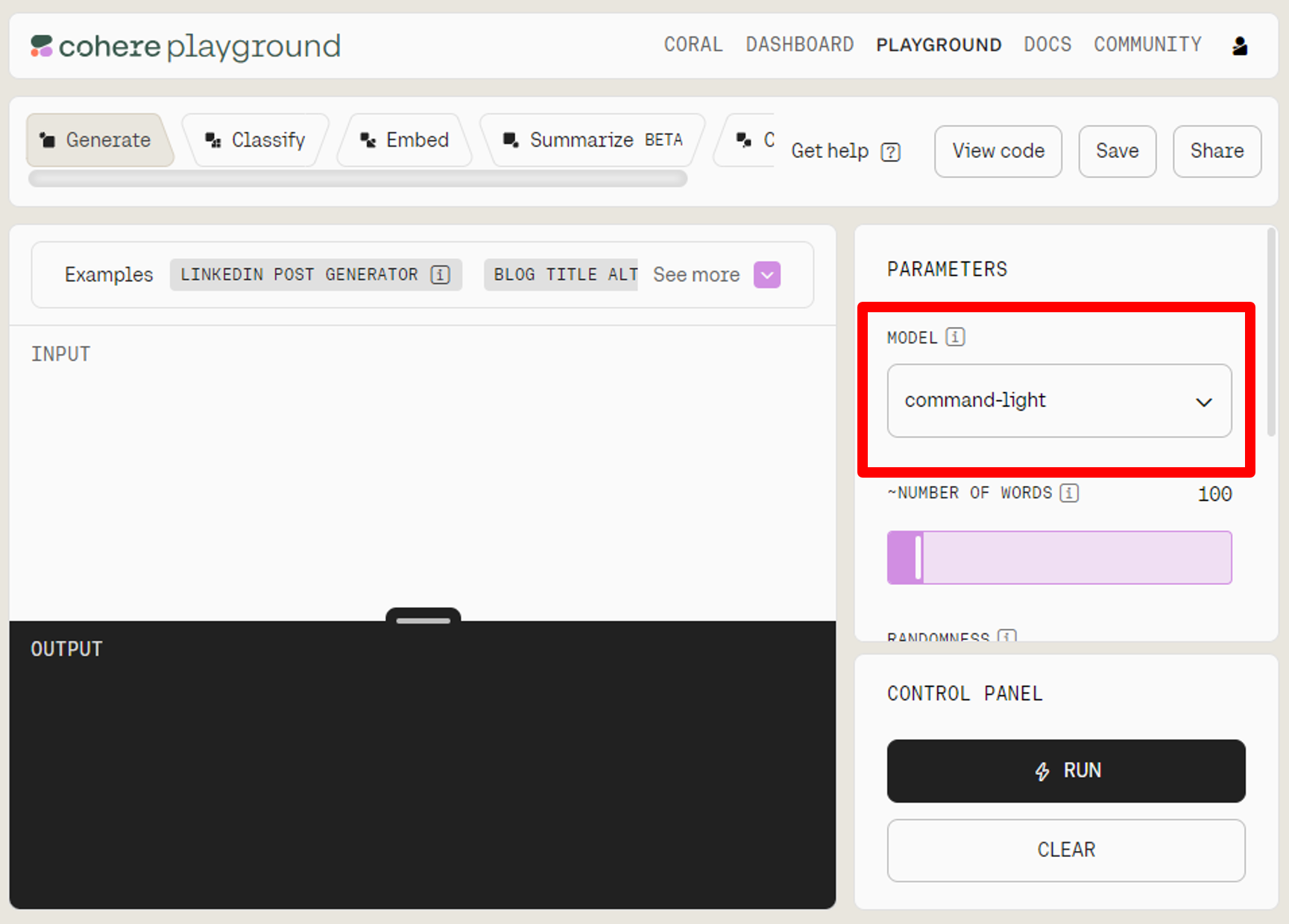
Task: Click the CLEAR button
Action: (x=1066, y=850)
